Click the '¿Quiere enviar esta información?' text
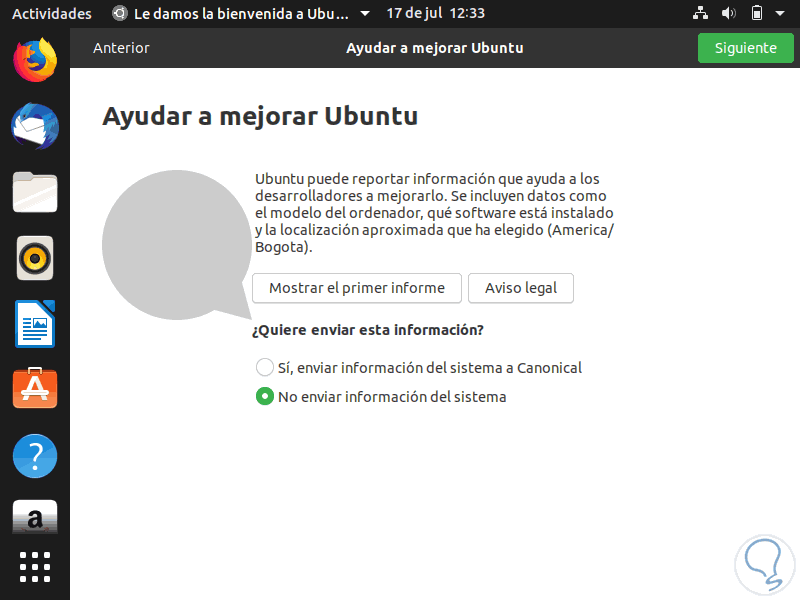 click(x=367, y=330)
